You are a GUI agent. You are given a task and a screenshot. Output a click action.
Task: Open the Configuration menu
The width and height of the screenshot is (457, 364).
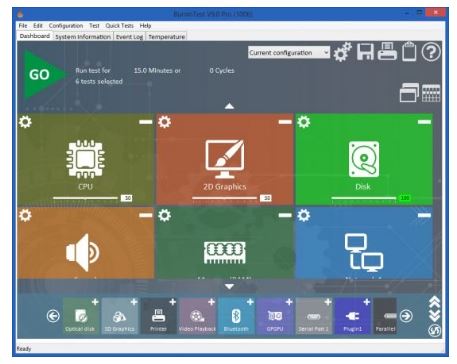(x=66, y=26)
